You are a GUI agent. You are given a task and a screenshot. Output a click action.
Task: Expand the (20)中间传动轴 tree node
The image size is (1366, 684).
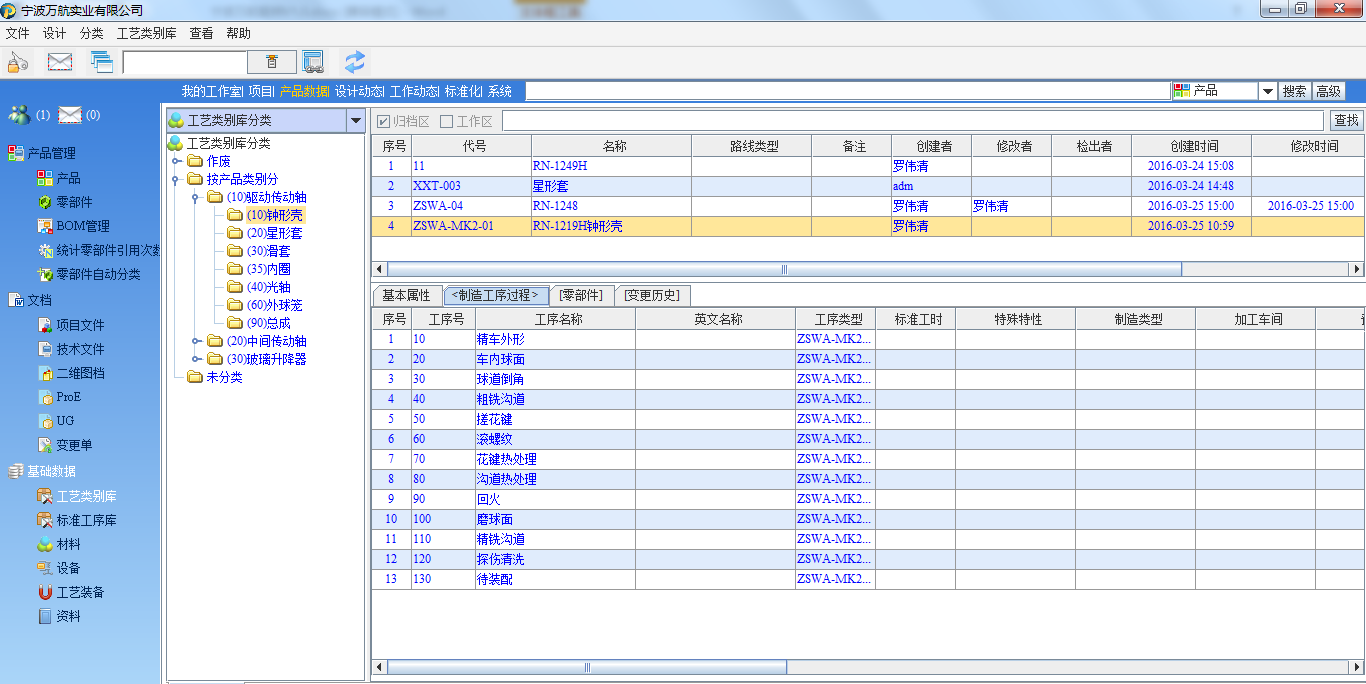coord(196,341)
